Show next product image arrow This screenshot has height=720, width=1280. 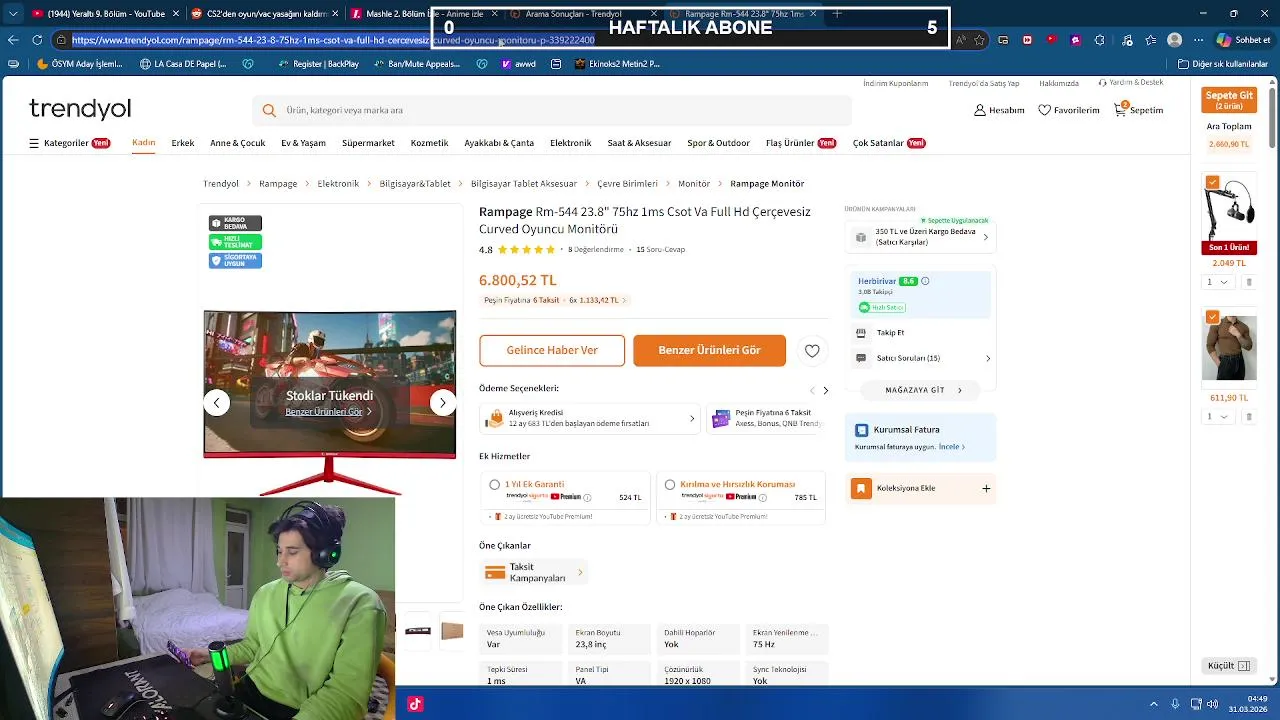pos(443,402)
